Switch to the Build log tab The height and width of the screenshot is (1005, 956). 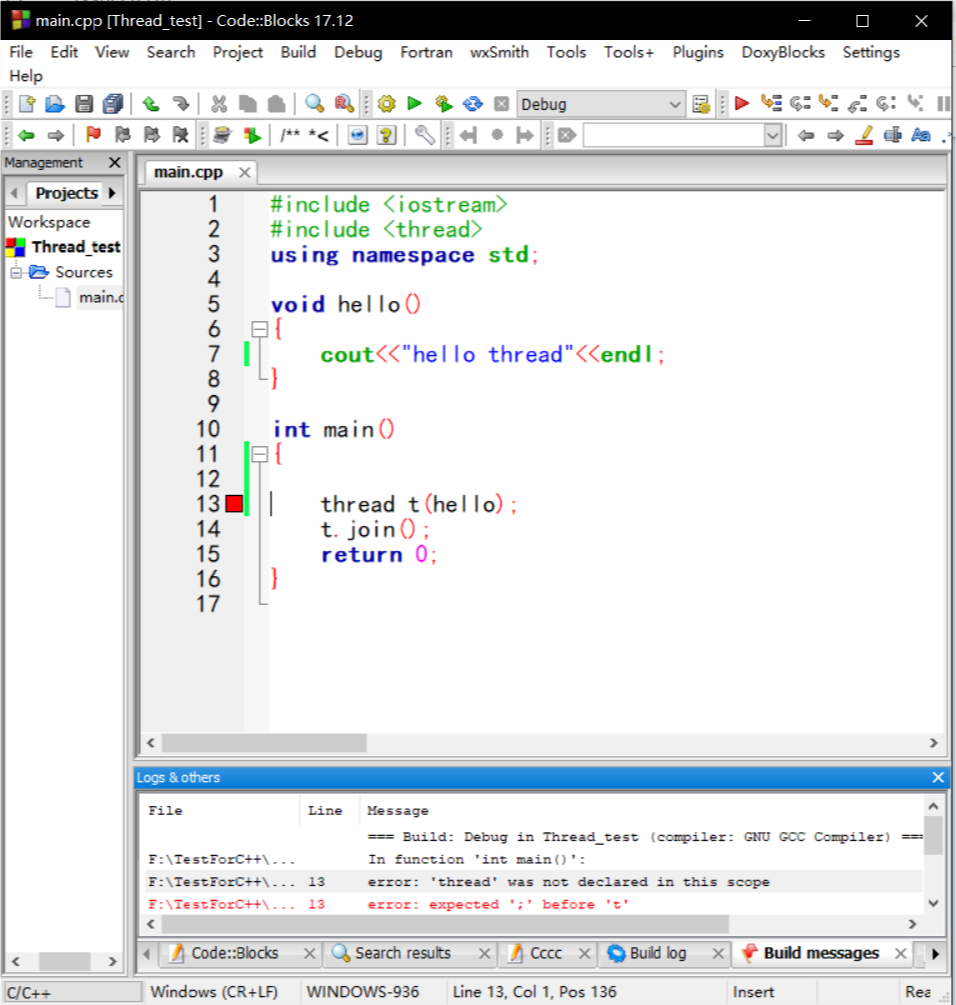(657, 953)
